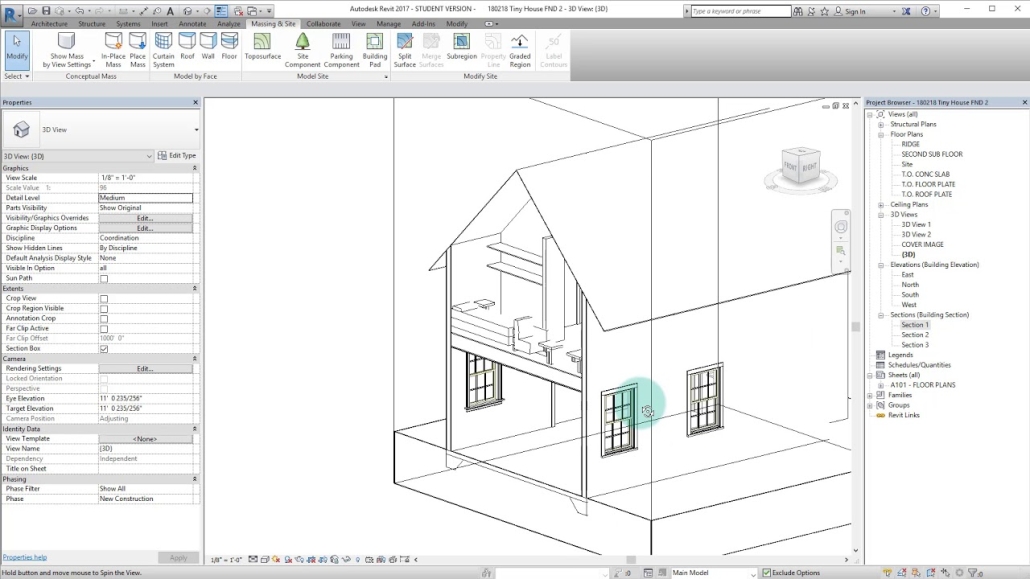Collapse the Floor Plans tree branch

(x=881, y=134)
